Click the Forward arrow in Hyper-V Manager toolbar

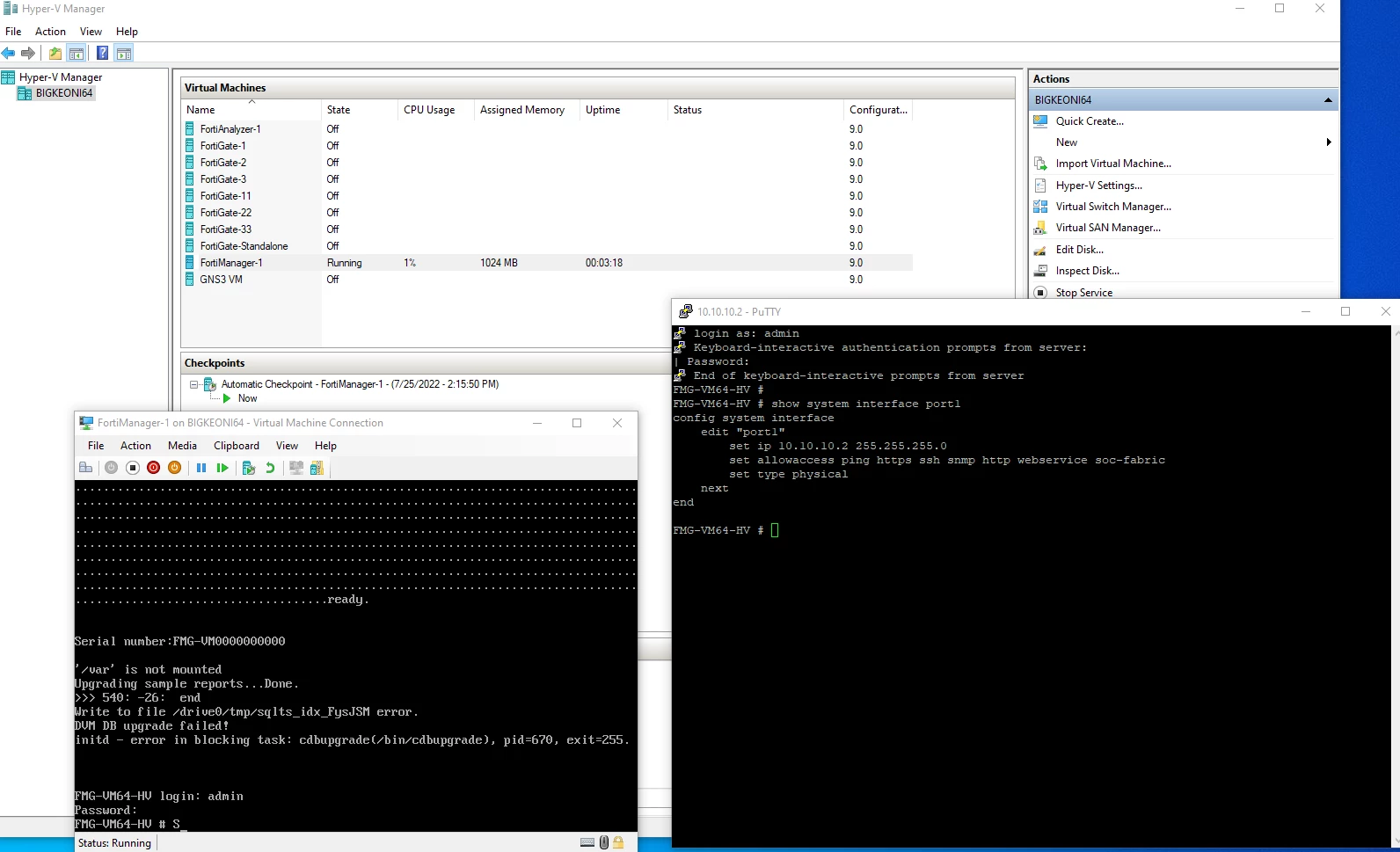[x=28, y=54]
